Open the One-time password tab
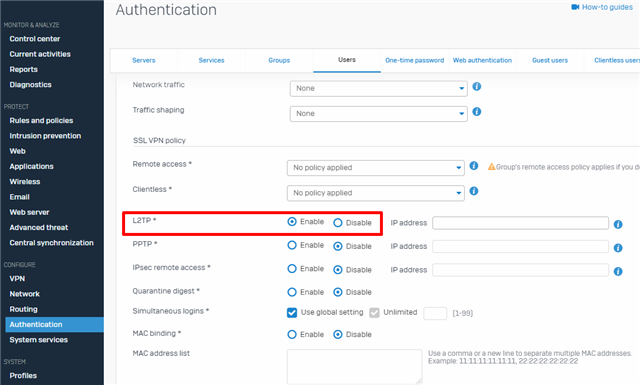The width and height of the screenshot is (640, 385). pyautogui.click(x=415, y=60)
